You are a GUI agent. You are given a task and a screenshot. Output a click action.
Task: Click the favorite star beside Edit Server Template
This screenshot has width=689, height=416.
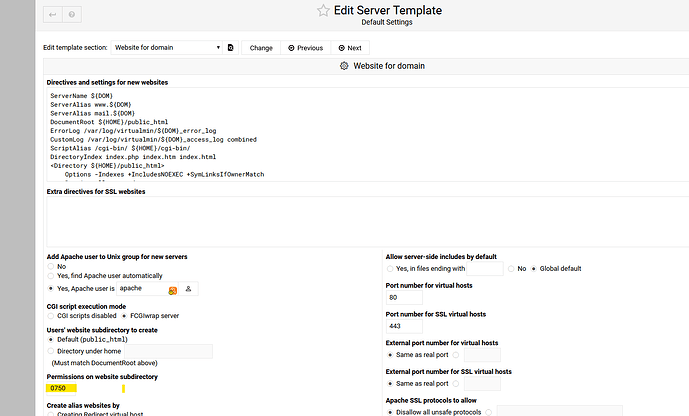coord(323,10)
